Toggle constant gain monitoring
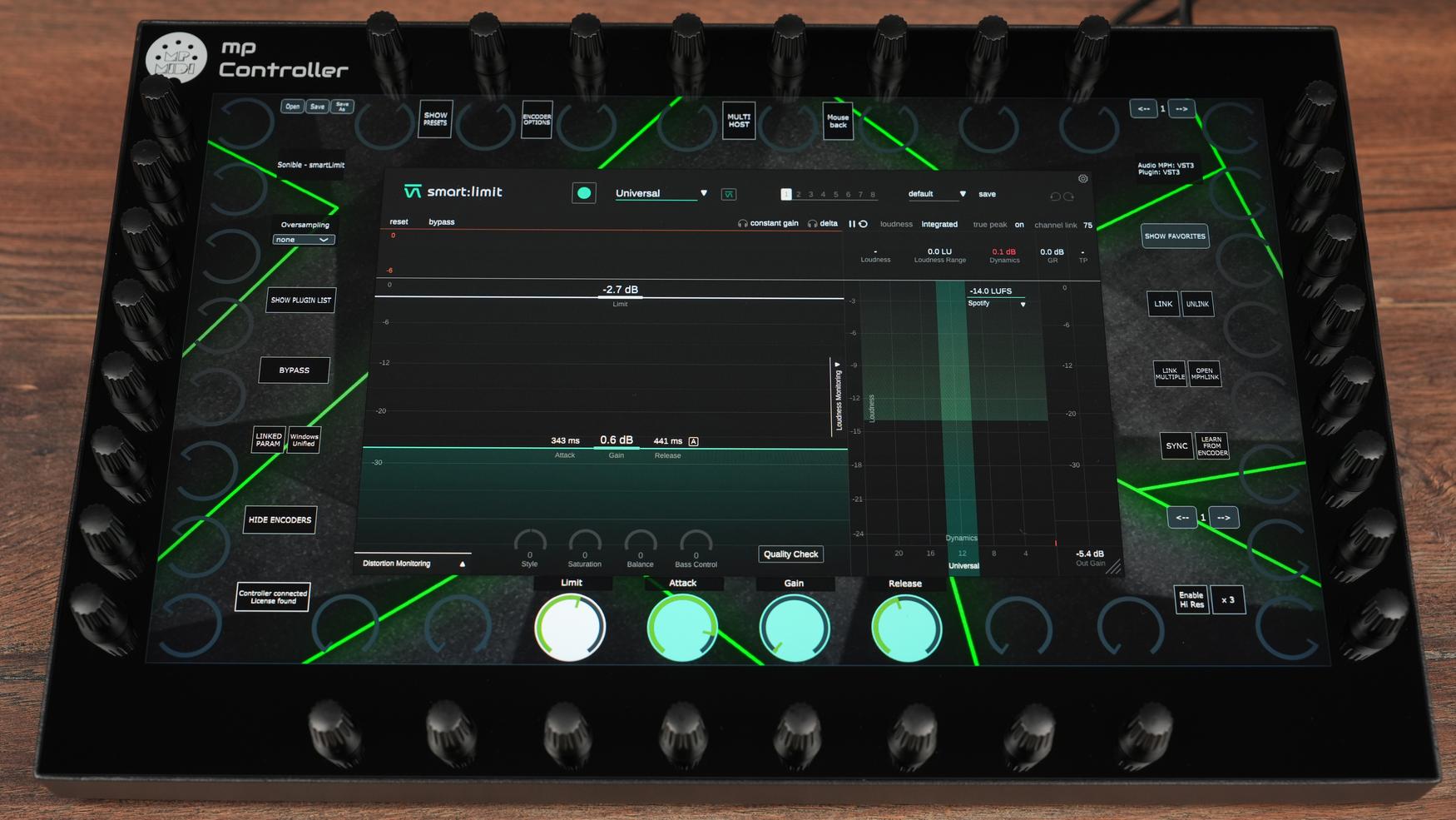The height and width of the screenshot is (820, 1456). [x=768, y=223]
